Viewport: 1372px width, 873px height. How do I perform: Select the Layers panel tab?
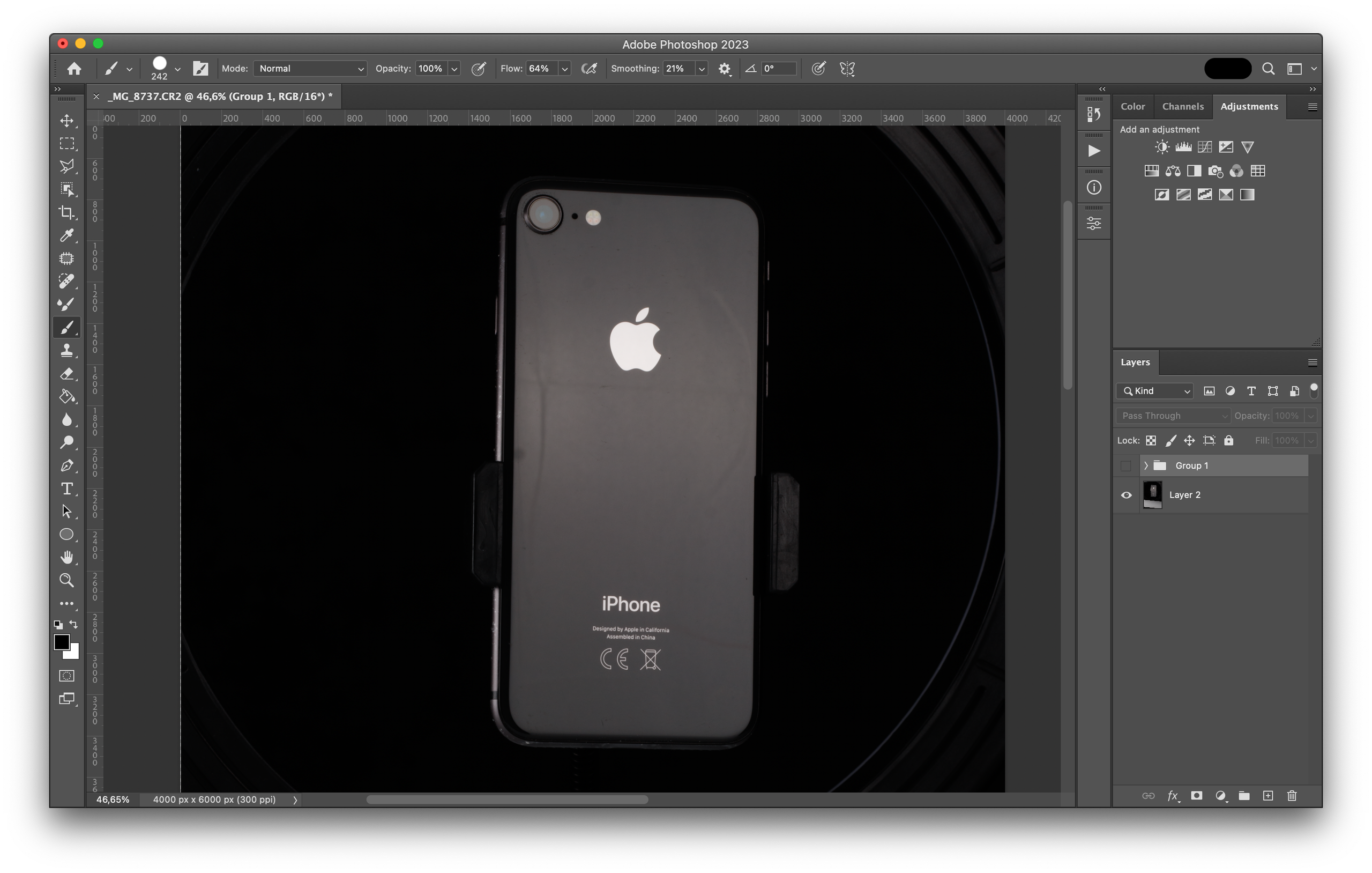click(1135, 362)
